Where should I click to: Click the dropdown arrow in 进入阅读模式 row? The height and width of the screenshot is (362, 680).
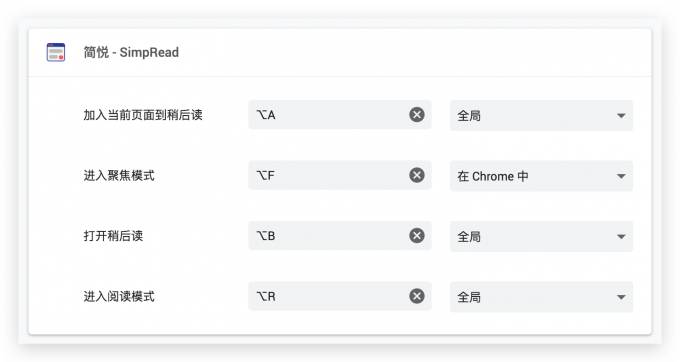(621, 297)
